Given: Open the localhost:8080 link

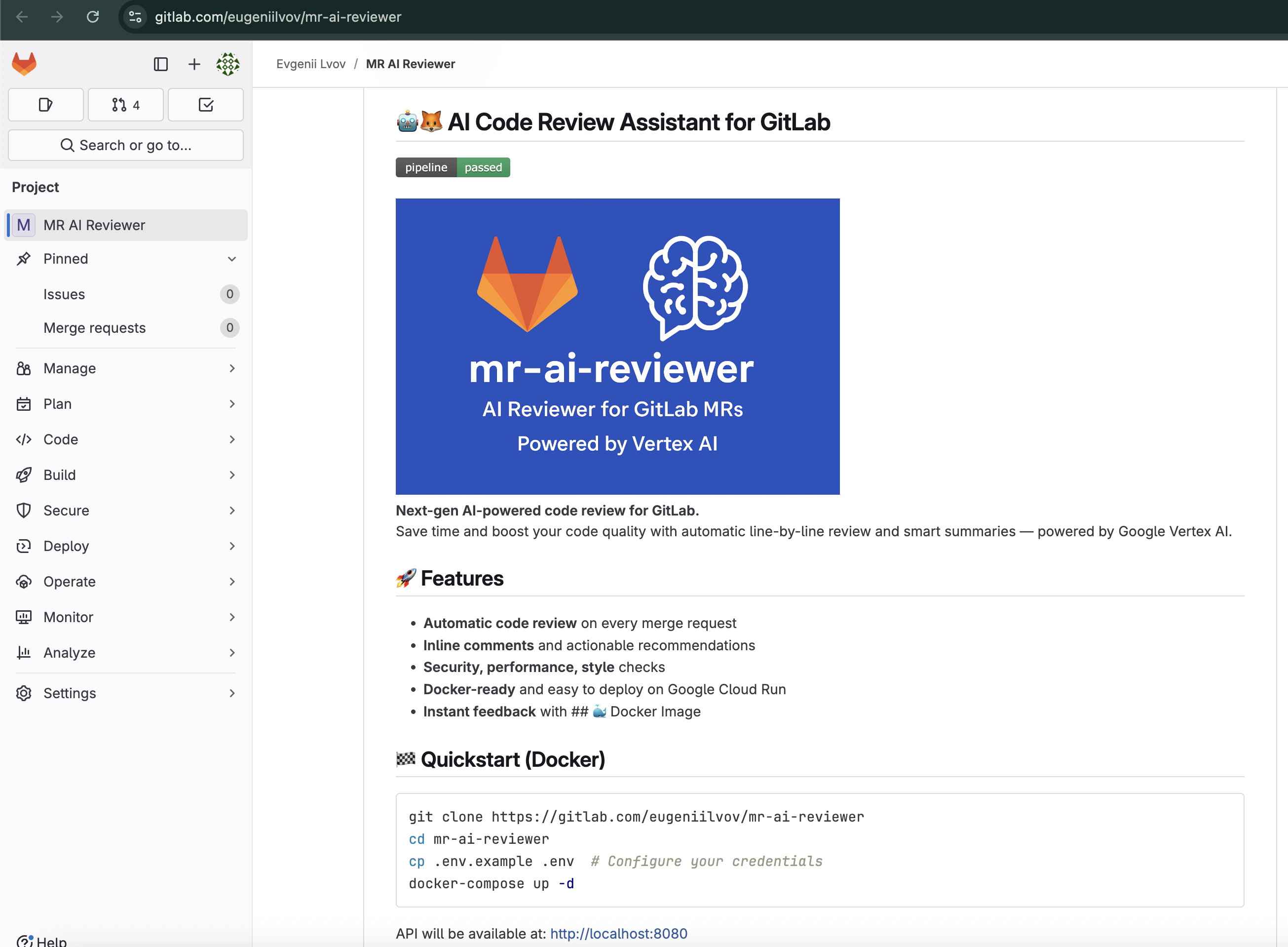Looking at the screenshot, I should [x=618, y=933].
